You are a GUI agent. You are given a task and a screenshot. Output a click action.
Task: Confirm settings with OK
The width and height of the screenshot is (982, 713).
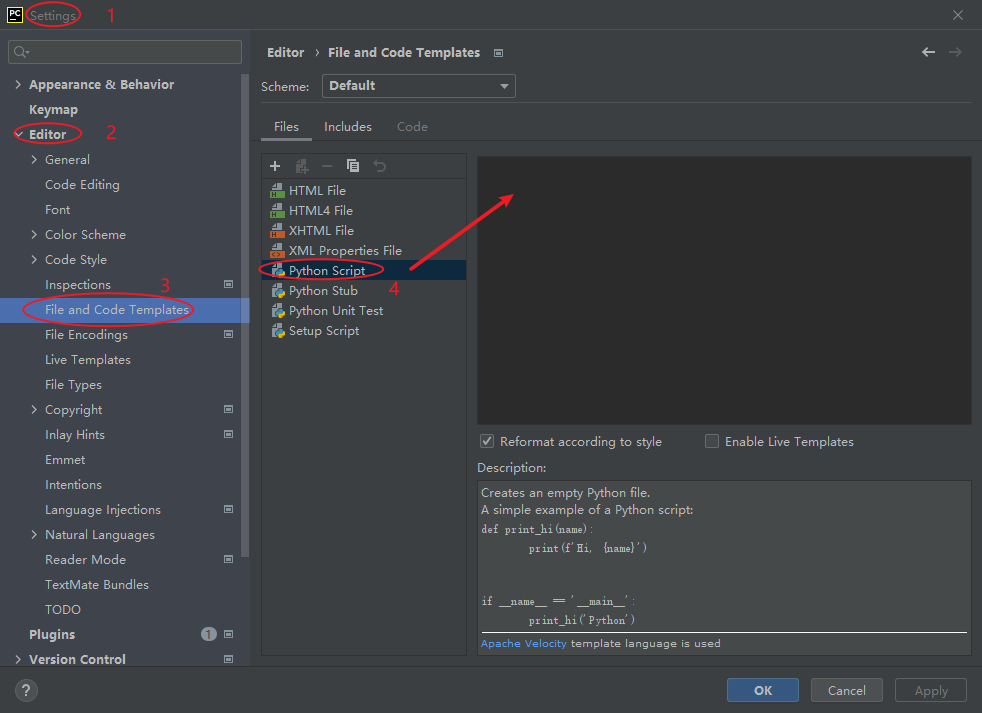(x=762, y=690)
